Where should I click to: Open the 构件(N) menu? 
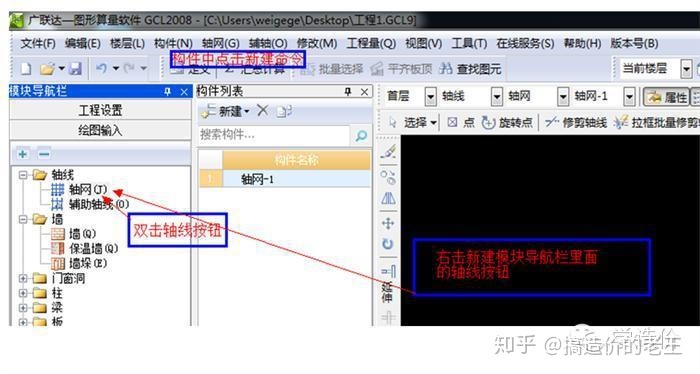173,43
